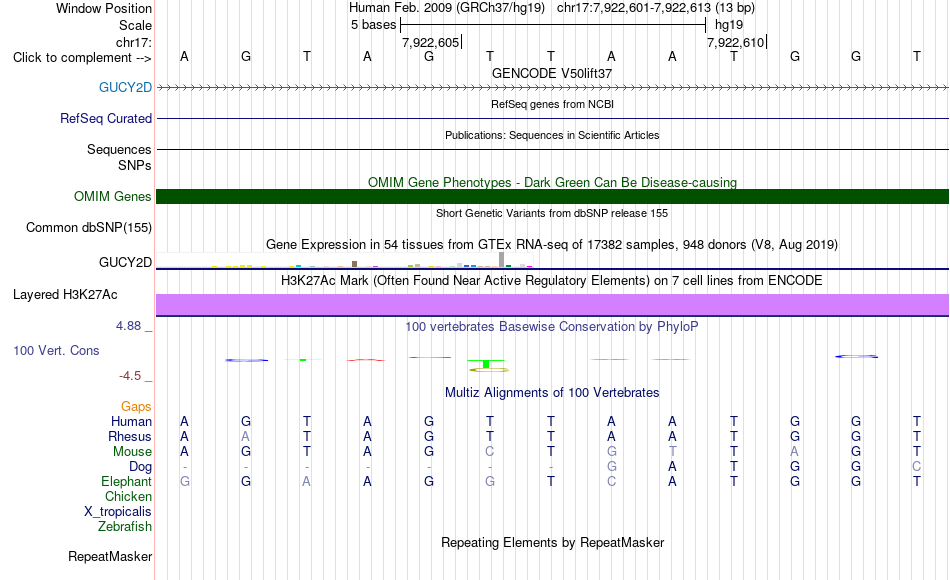Viewport: 950px width, 580px height.
Task: Click the 'hg19' label beside the scale bar
Action: 729,25
